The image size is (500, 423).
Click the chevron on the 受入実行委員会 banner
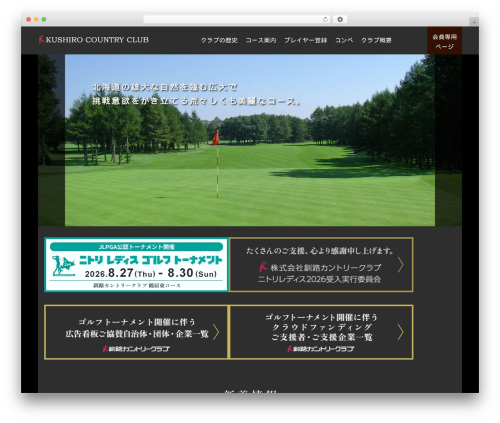click(x=400, y=265)
